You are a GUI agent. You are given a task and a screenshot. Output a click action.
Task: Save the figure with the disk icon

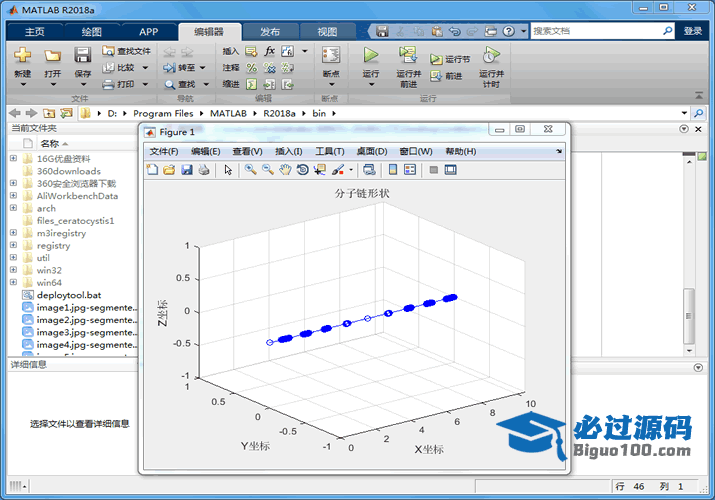pyautogui.click(x=186, y=170)
